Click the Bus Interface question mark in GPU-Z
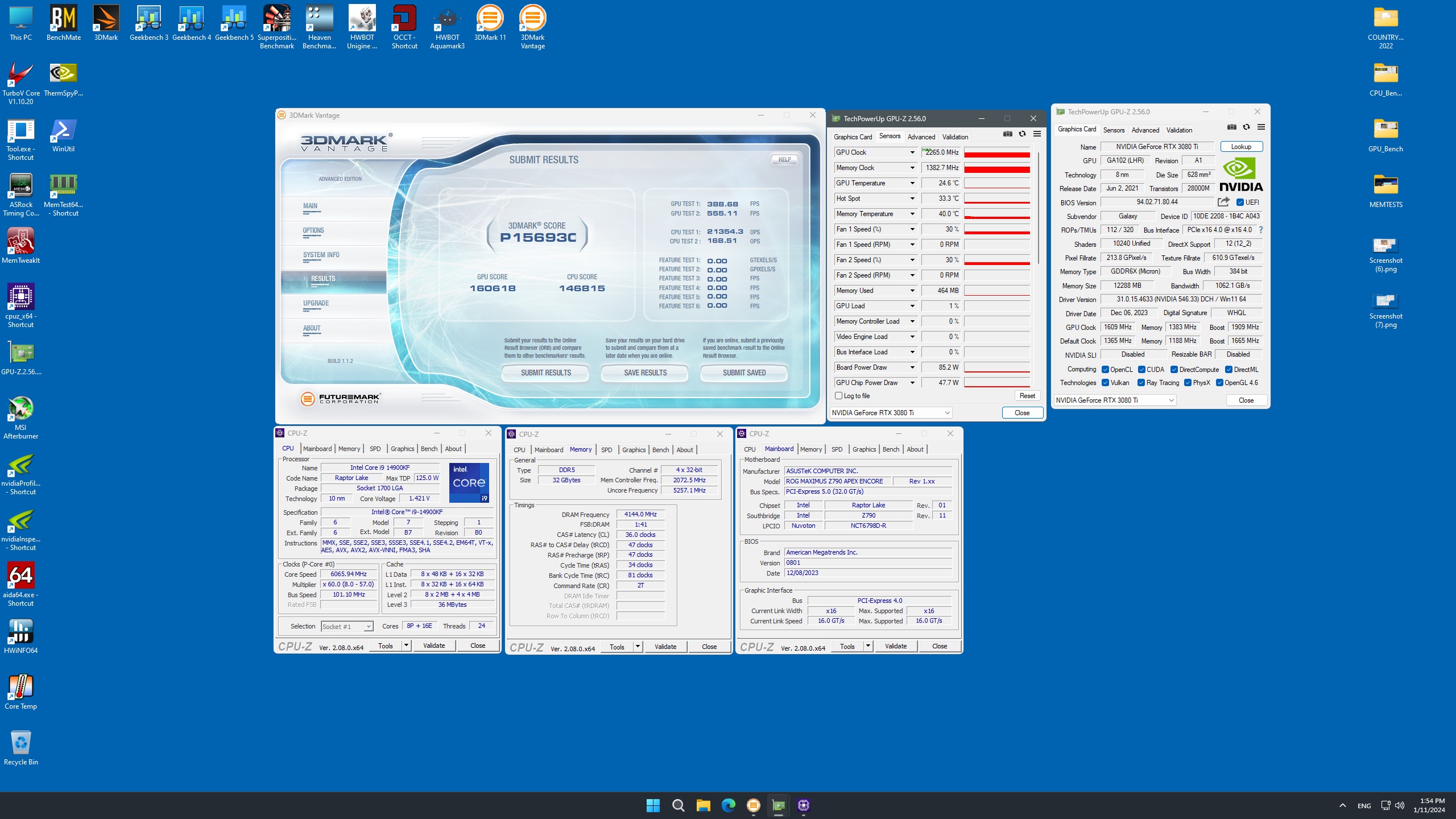The height and width of the screenshot is (819, 1456). click(1261, 230)
